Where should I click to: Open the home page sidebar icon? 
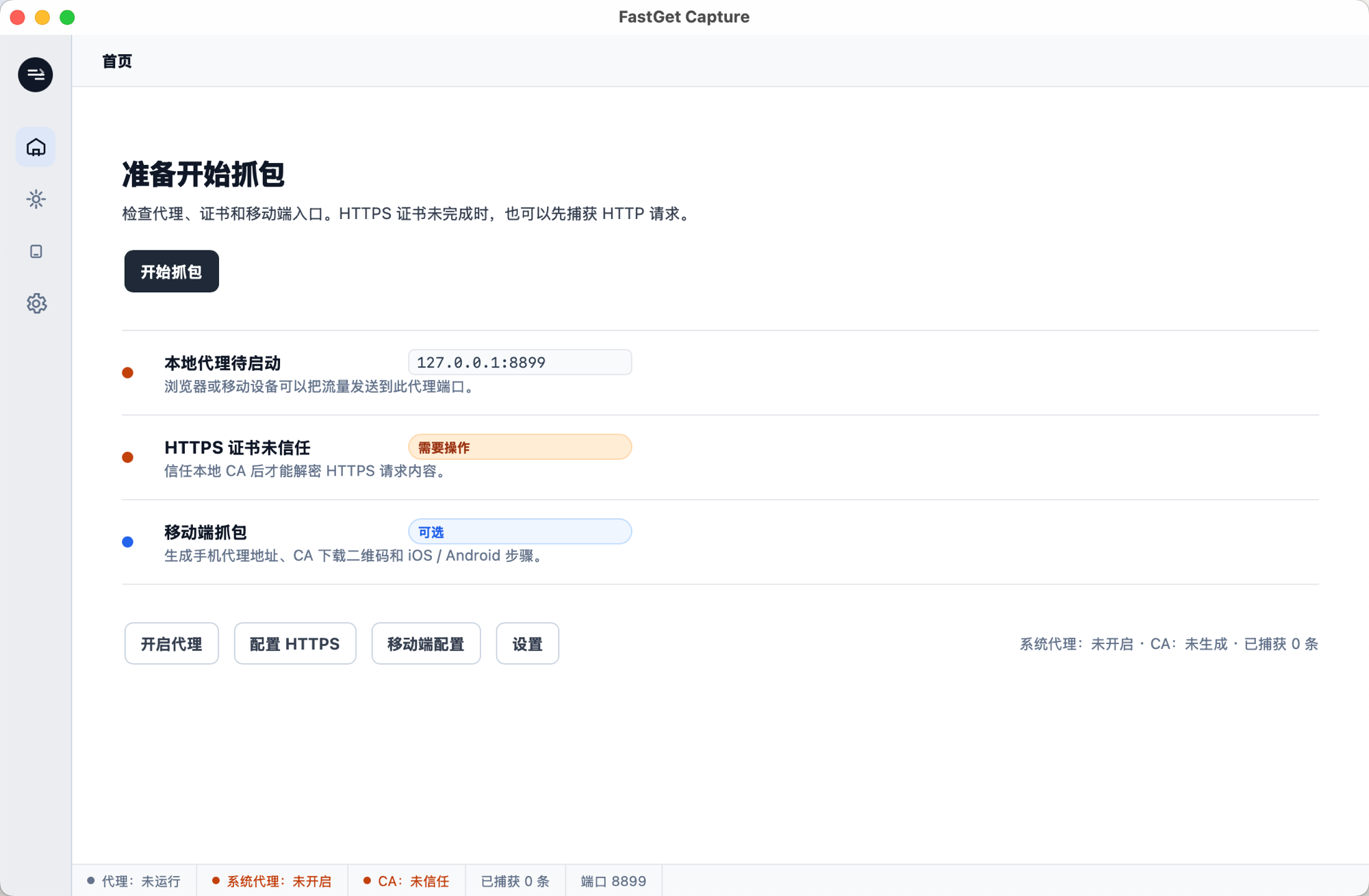click(36, 146)
